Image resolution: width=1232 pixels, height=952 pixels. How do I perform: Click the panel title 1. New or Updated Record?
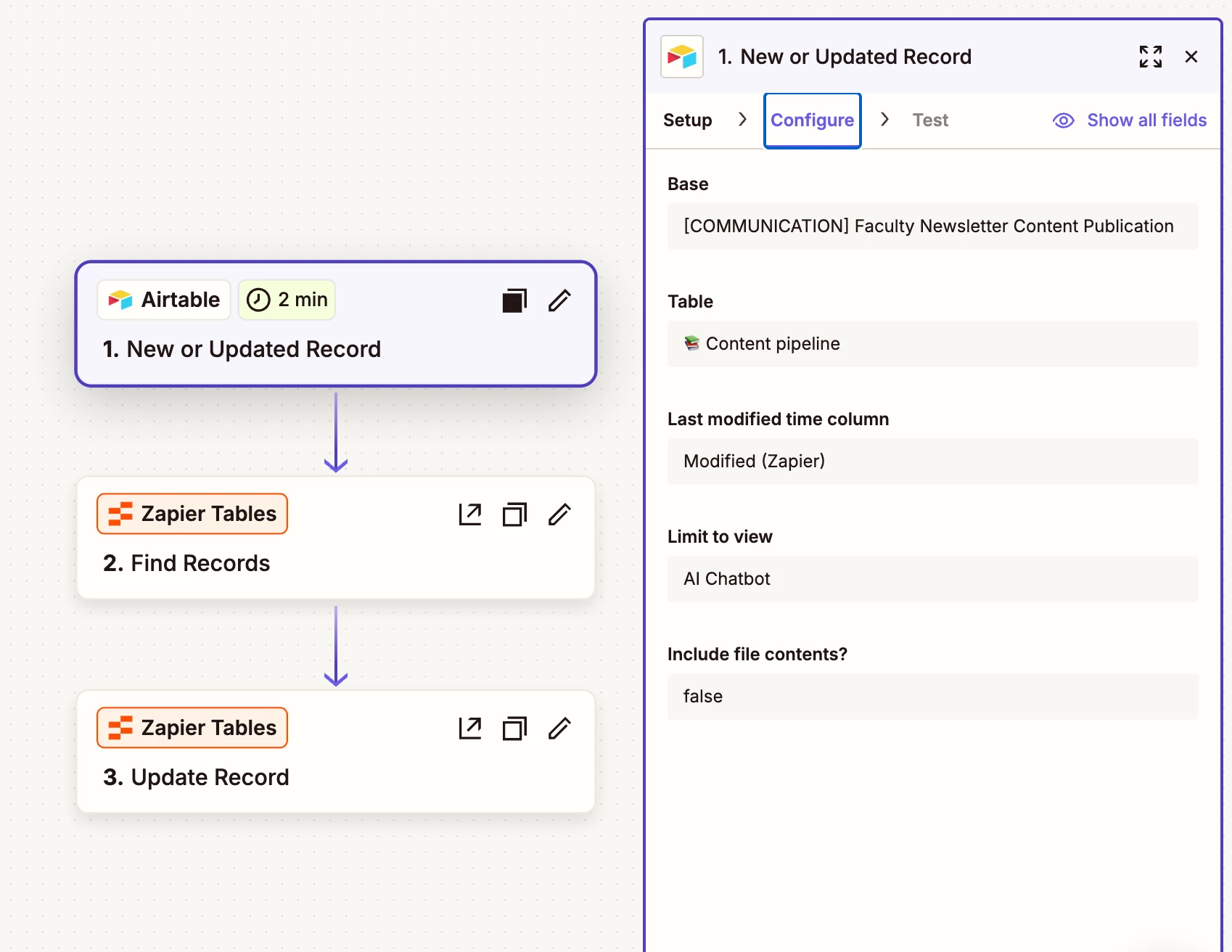click(845, 57)
